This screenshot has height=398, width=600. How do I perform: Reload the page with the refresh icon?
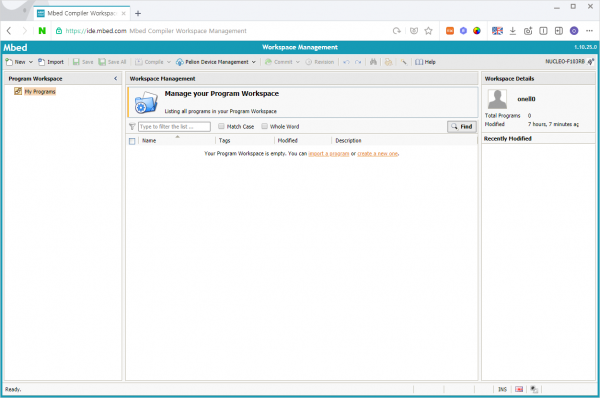pos(397,31)
